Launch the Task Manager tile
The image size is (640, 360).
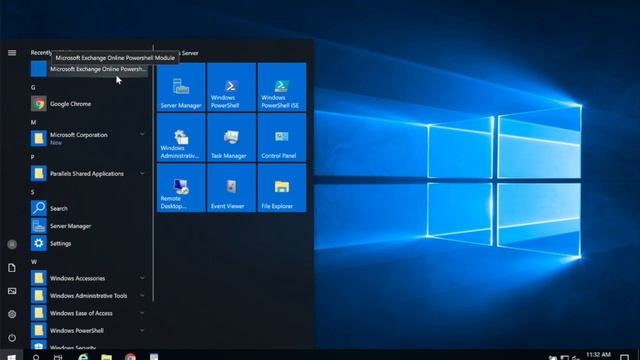tap(231, 138)
